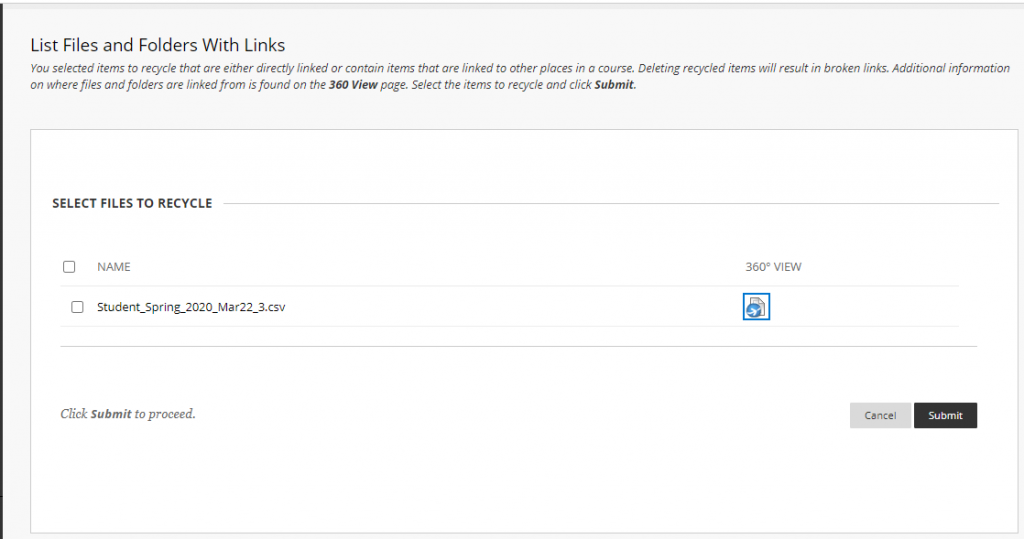Check the box for Student_Spring_2020_Mar22_3.csv
The image size is (1024, 539).
77,308
